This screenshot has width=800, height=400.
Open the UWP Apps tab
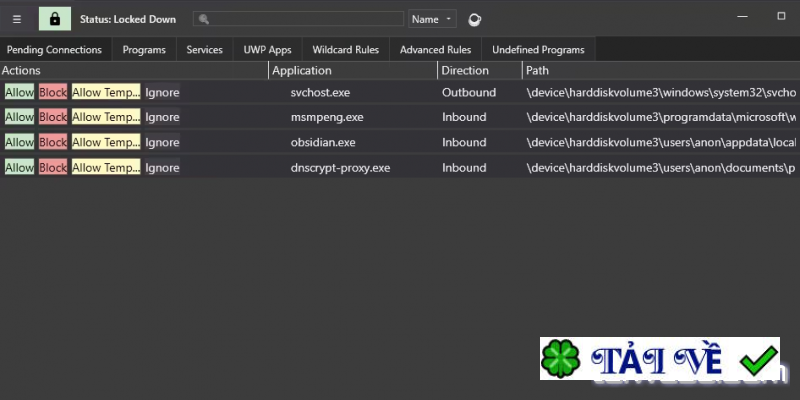(x=267, y=49)
